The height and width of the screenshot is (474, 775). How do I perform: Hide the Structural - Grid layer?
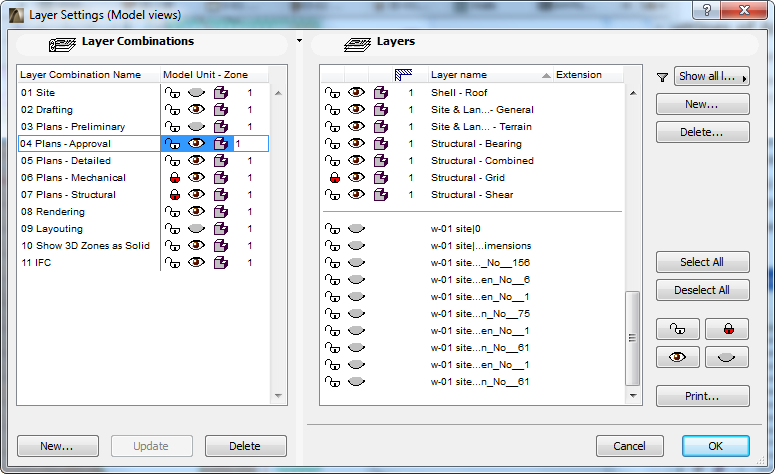pyautogui.click(x=356, y=177)
